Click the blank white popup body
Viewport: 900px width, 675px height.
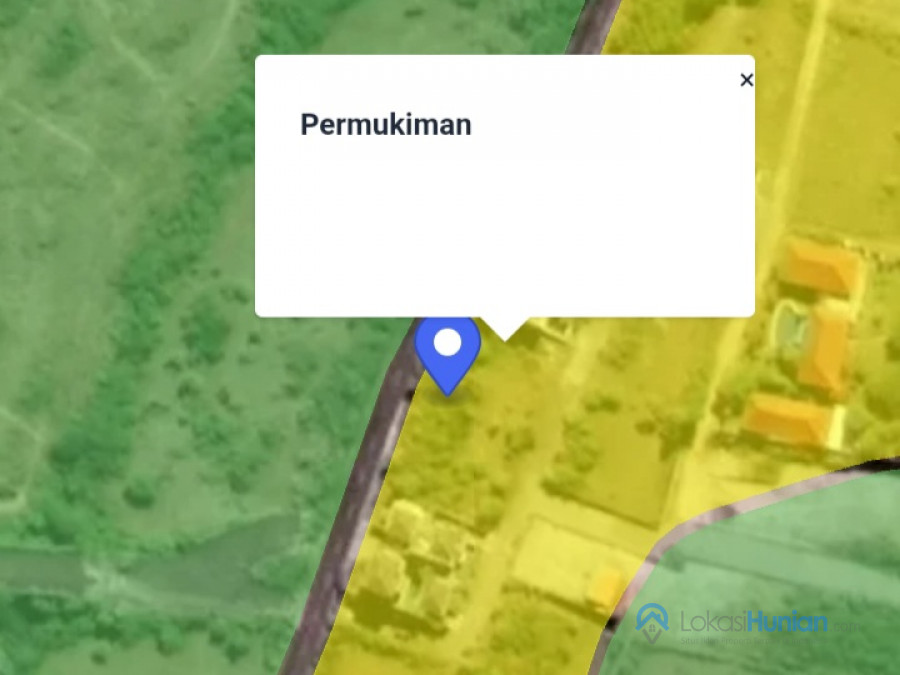click(505, 230)
